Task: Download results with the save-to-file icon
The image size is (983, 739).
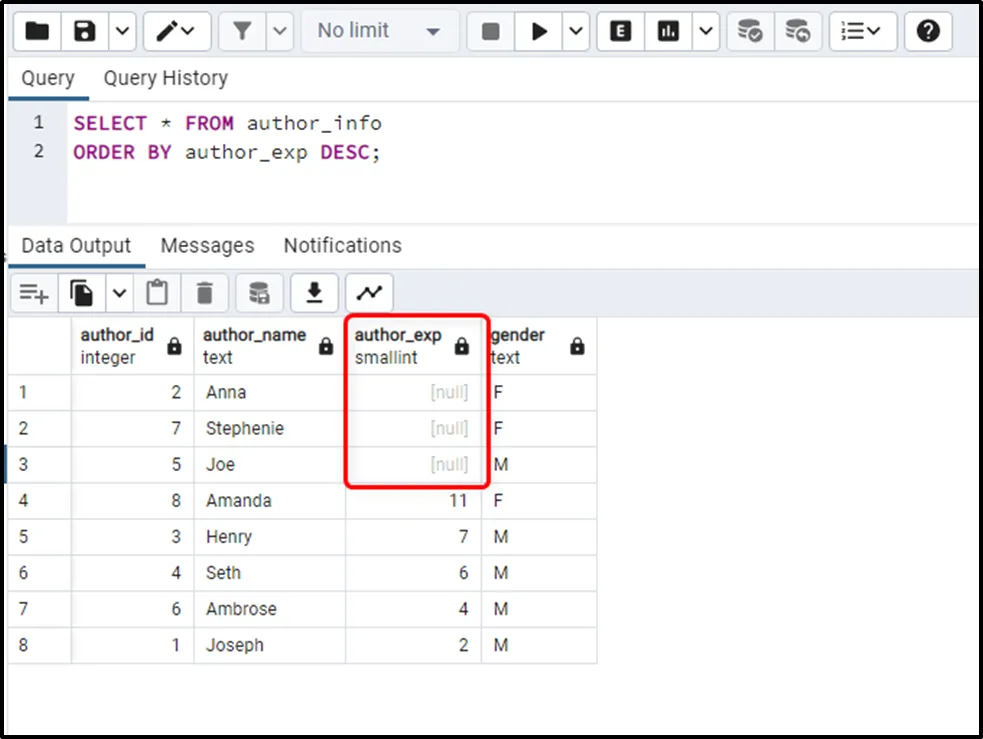Action: pos(314,293)
